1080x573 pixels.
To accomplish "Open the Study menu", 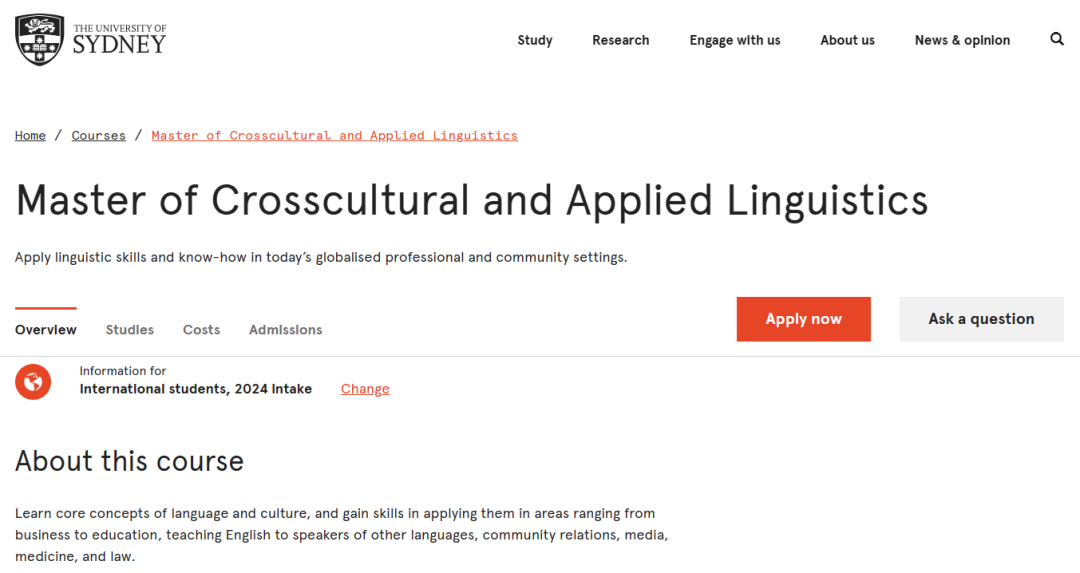I will 535,41.
